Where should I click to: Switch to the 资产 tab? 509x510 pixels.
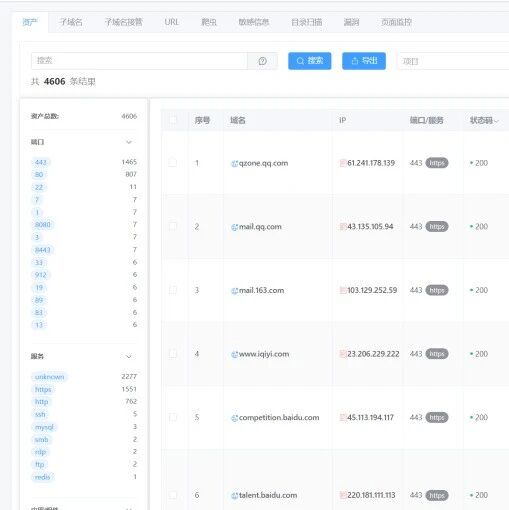point(30,22)
